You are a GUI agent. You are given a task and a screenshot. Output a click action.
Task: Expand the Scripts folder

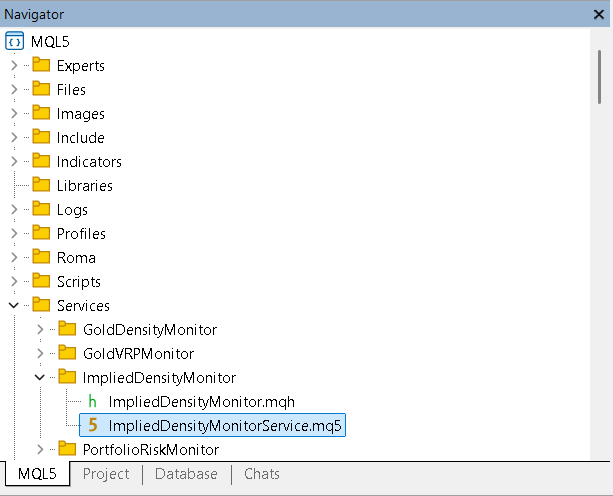(x=14, y=281)
